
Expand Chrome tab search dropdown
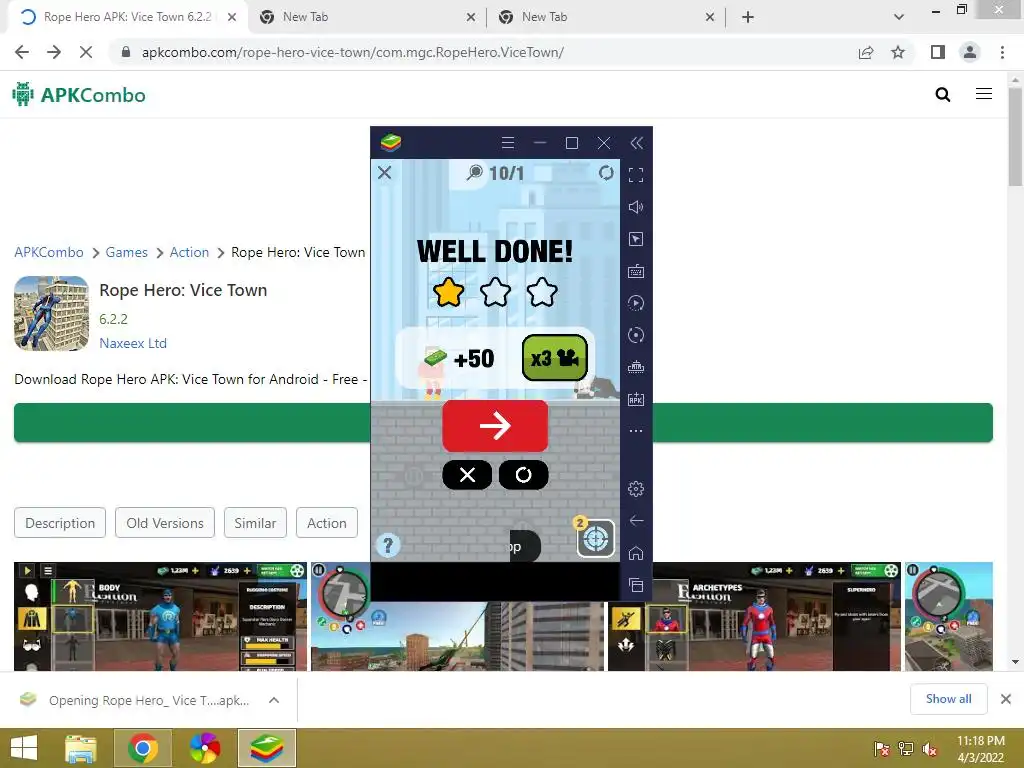(899, 17)
